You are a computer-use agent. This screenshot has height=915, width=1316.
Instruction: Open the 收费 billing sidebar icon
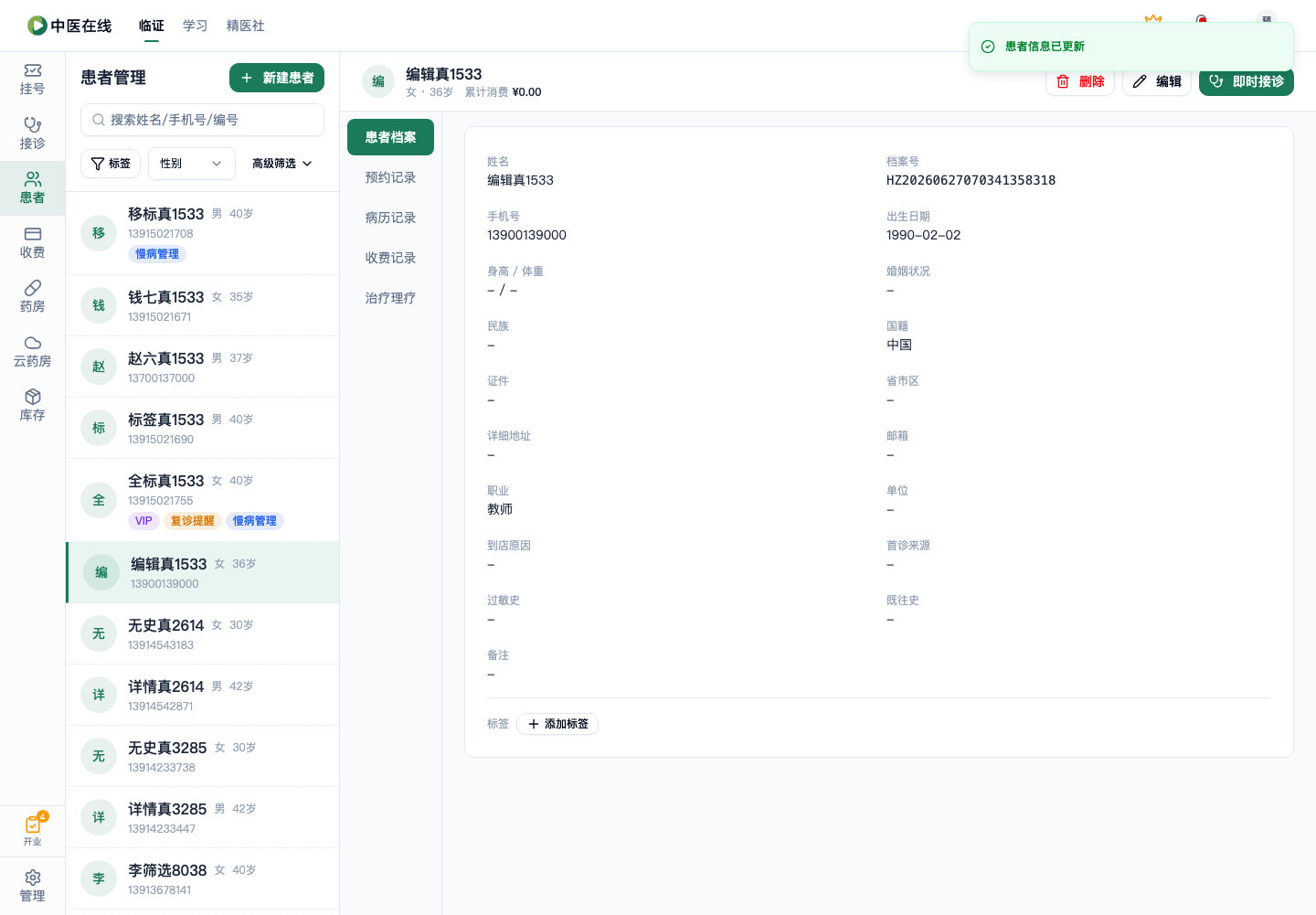[32, 243]
